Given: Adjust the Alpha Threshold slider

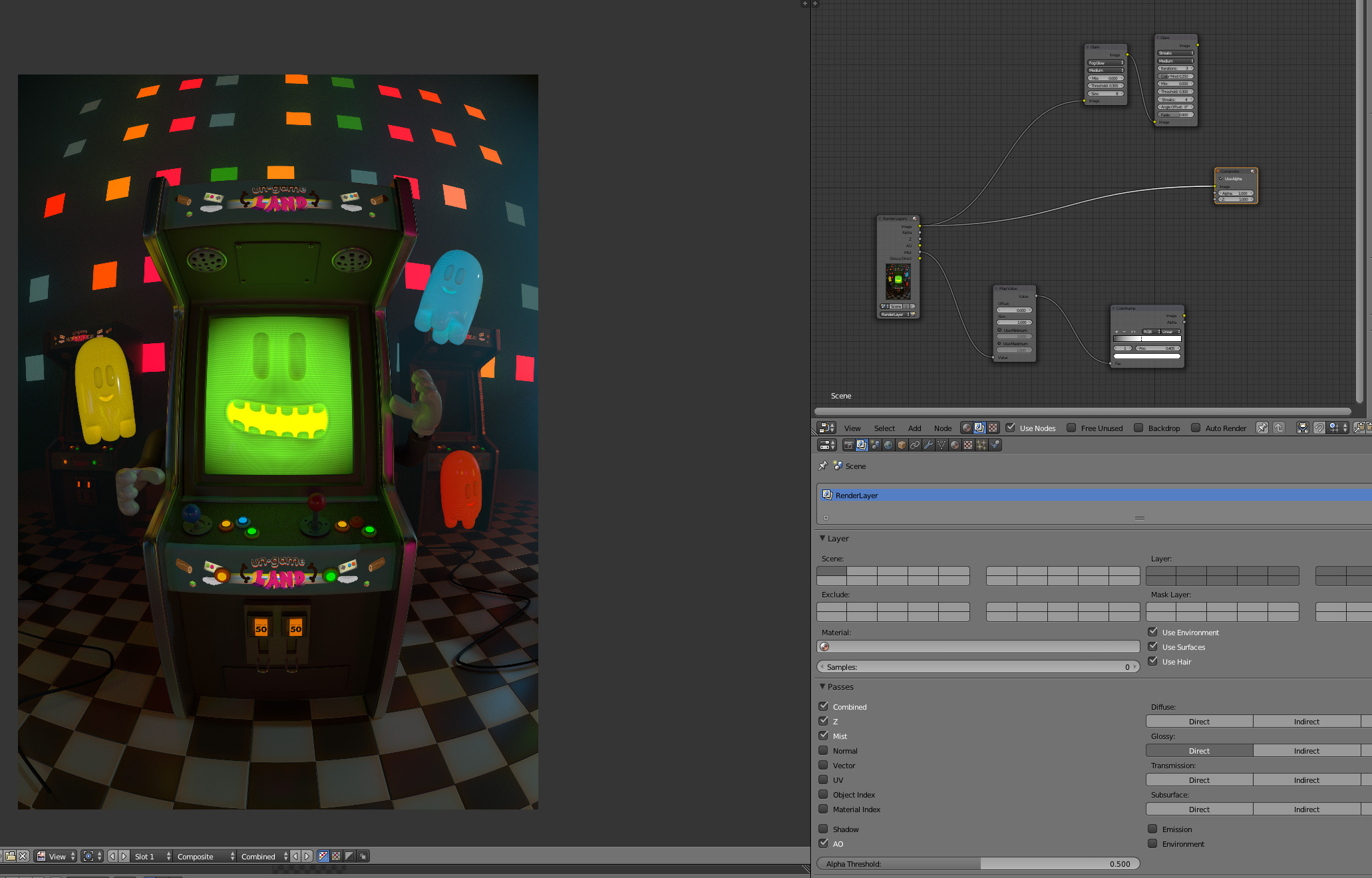Looking at the screenshot, I should coord(978,863).
